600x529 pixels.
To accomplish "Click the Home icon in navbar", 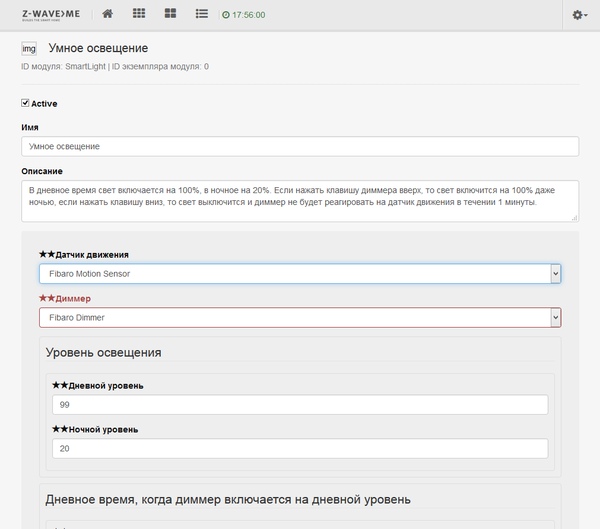I will tap(107, 14).
